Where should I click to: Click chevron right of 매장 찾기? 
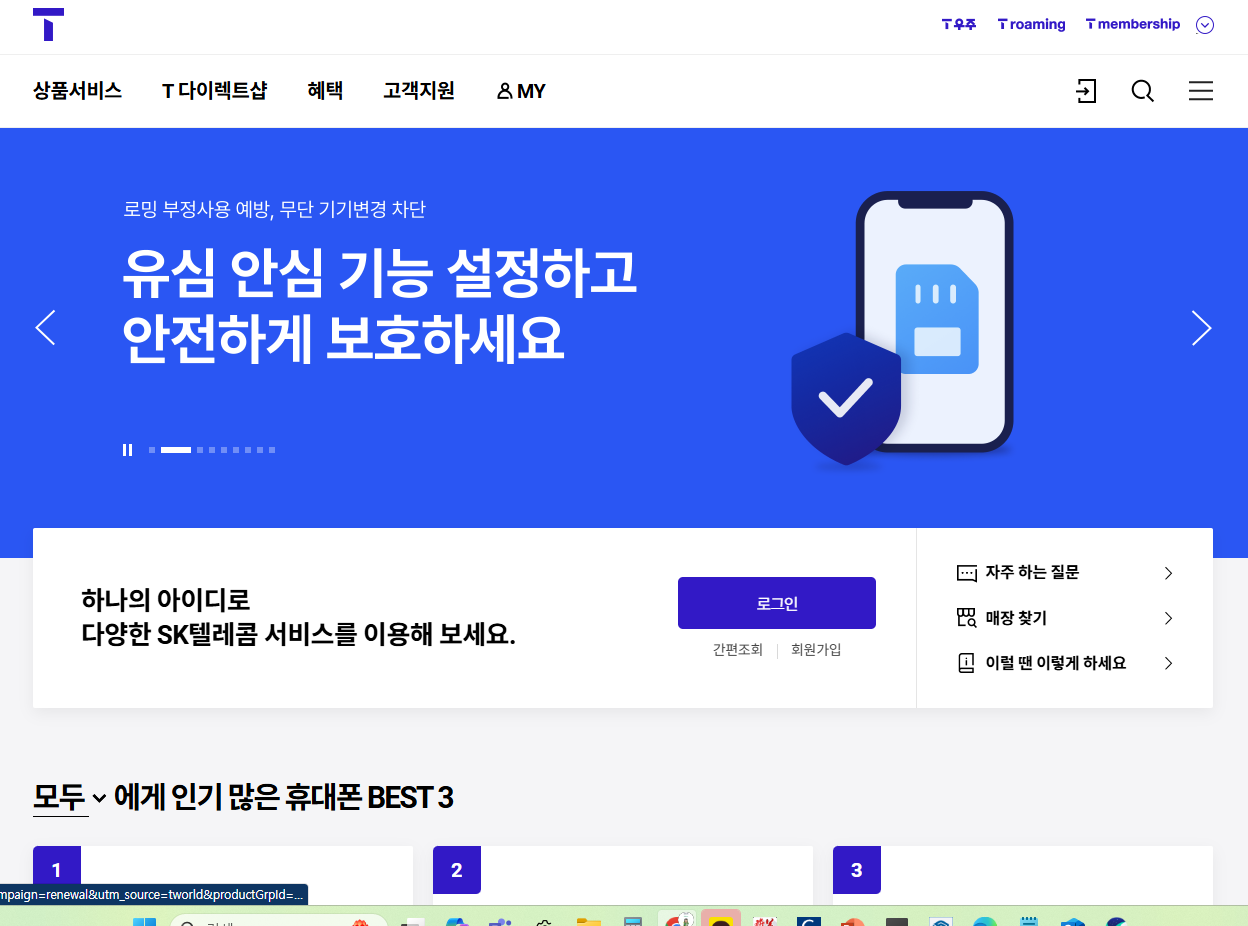[x=1168, y=618]
